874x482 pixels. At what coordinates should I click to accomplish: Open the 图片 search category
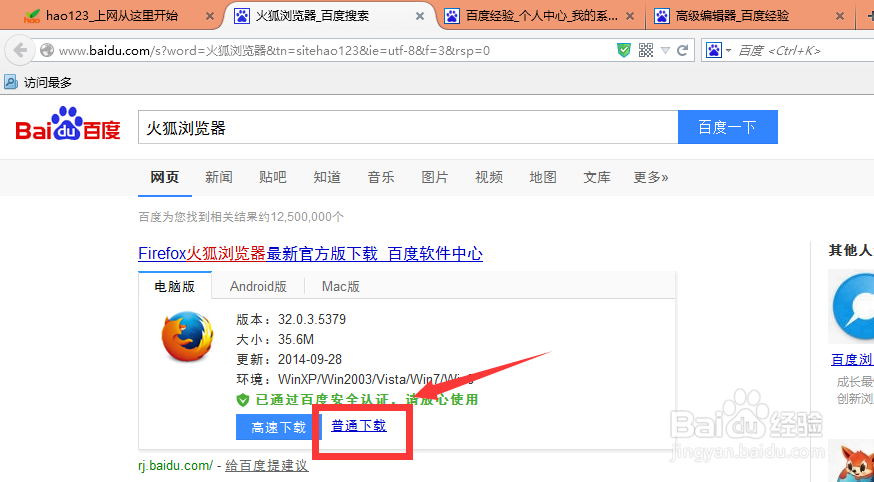[435, 177]
